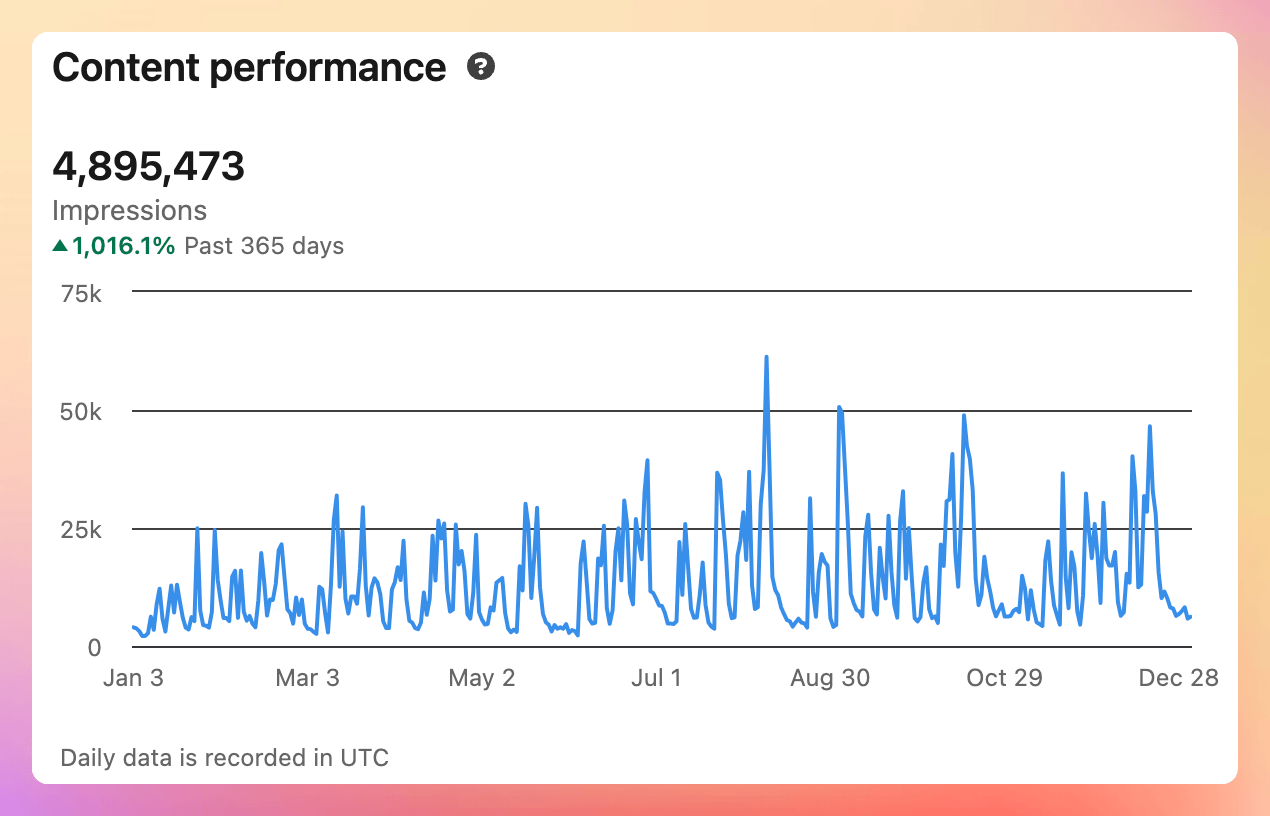Click the help question mark icon
The height and width of the screenshot is (816, 1270).
coord(481,67)
